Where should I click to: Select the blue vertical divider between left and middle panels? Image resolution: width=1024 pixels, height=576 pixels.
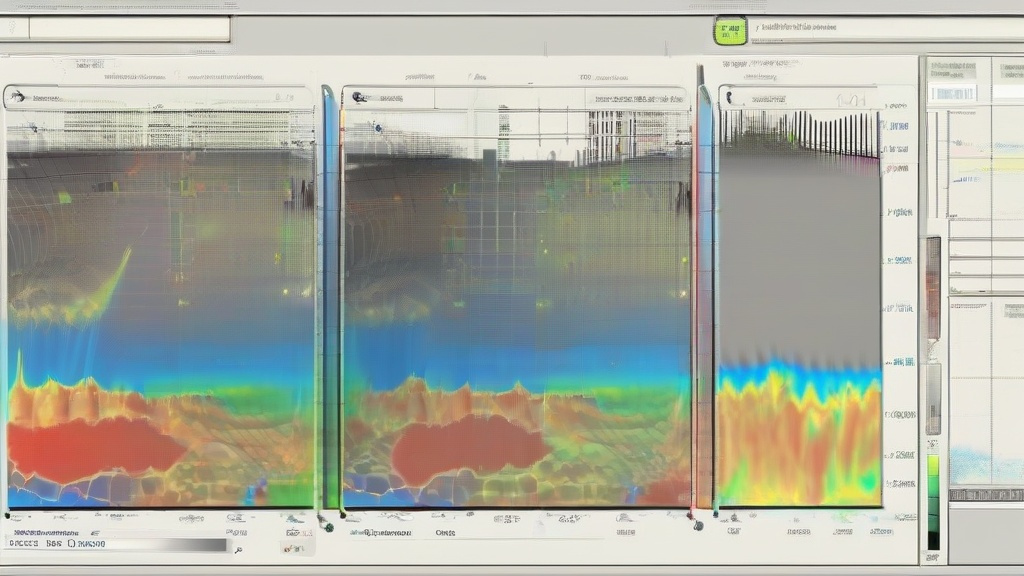click(328, 300)
